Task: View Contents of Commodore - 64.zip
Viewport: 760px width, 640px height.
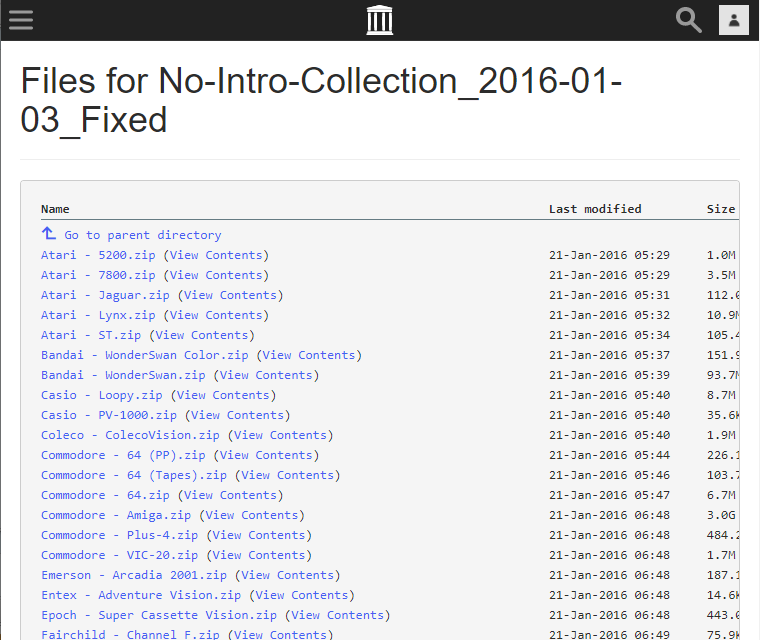Action: click(x=230, y=495)
